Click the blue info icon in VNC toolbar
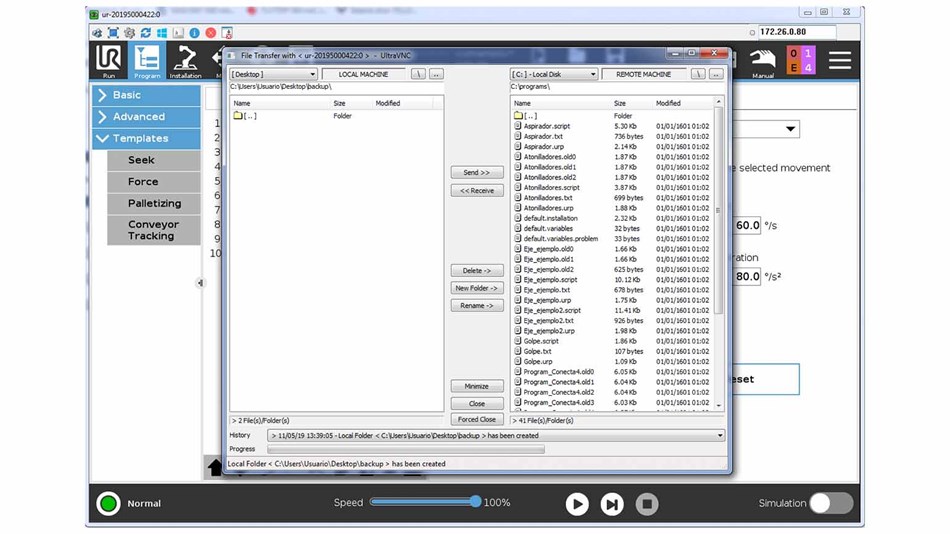Screen dimensions: 950x534 (194, 33)
